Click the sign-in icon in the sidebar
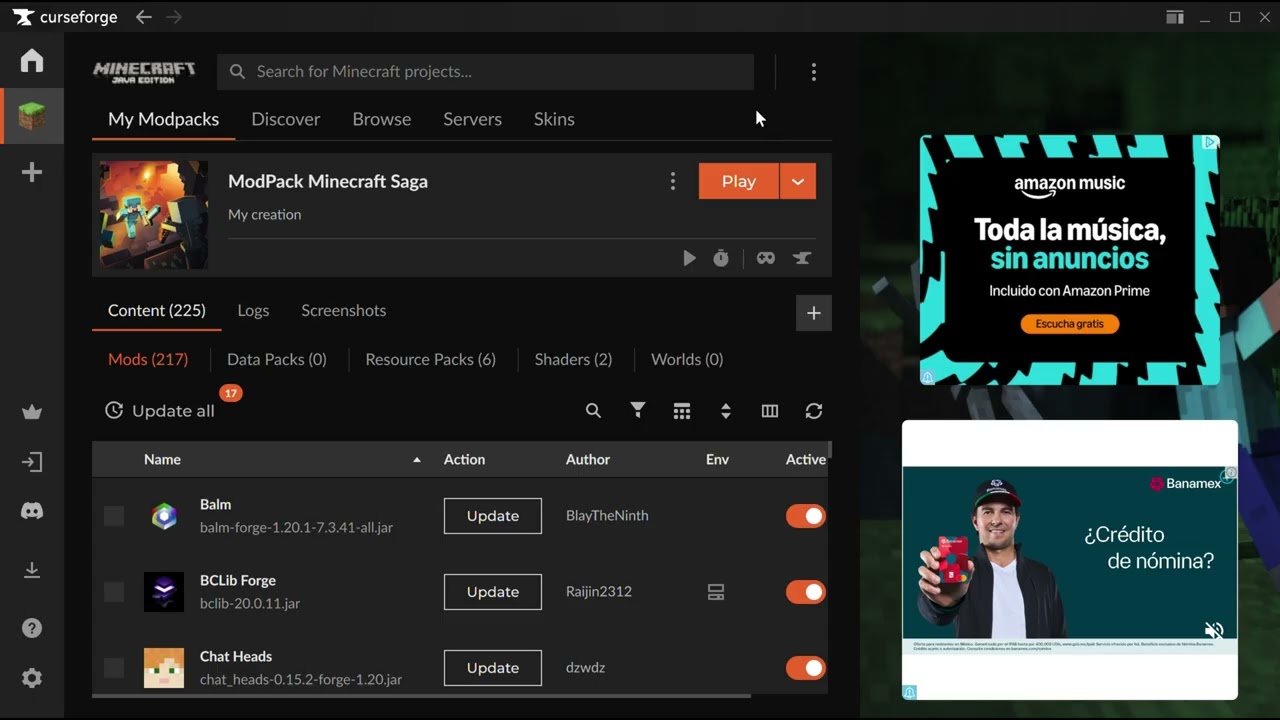Image resolution: width=1280 pixels, height=720 pixels. pos(32,462)
